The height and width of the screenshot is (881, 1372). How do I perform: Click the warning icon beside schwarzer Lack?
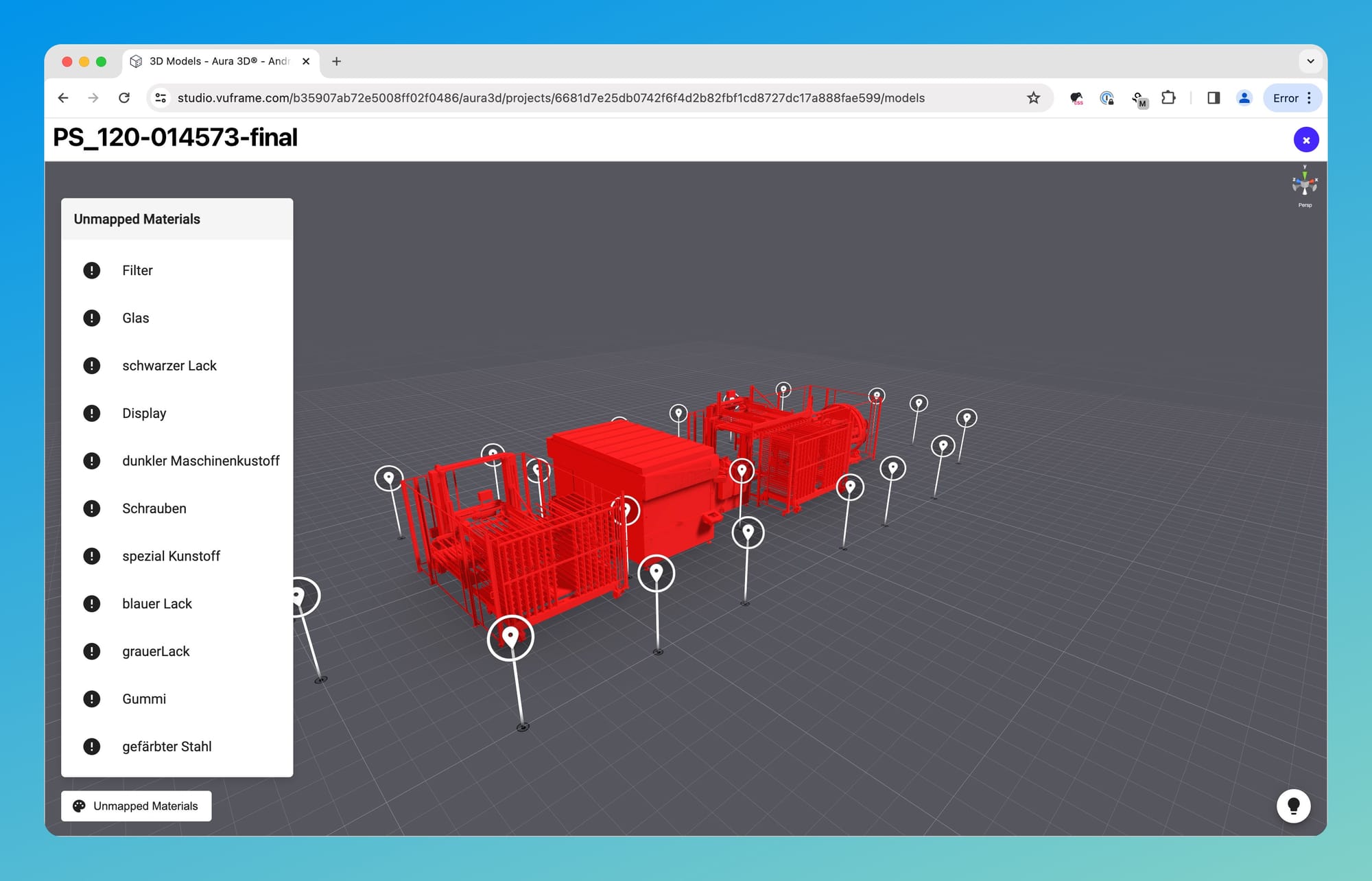pyautogui.click(x=91, y=366)
